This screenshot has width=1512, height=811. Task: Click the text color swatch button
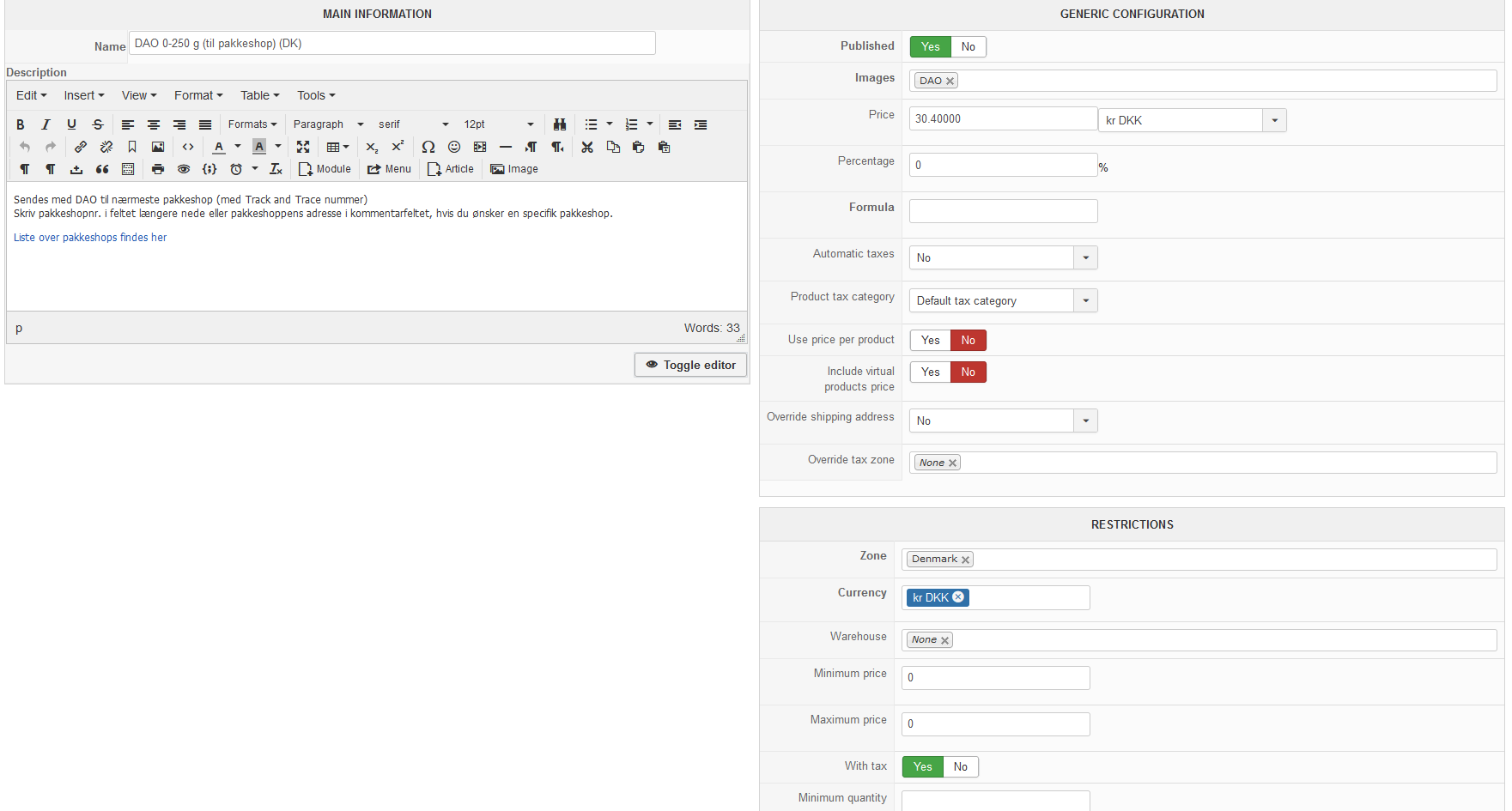pyautogui.click(x=219, y=147)
